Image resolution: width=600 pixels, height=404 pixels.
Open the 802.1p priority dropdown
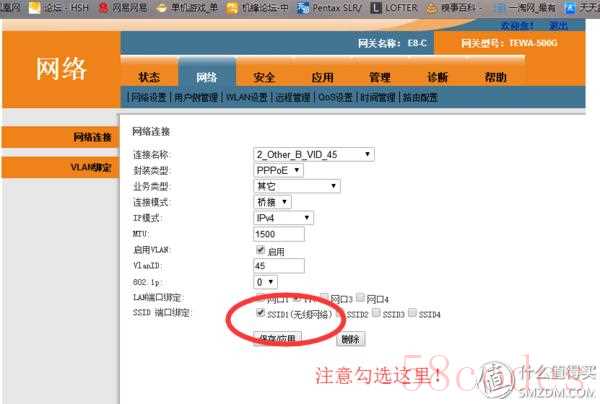coord(265,282)
